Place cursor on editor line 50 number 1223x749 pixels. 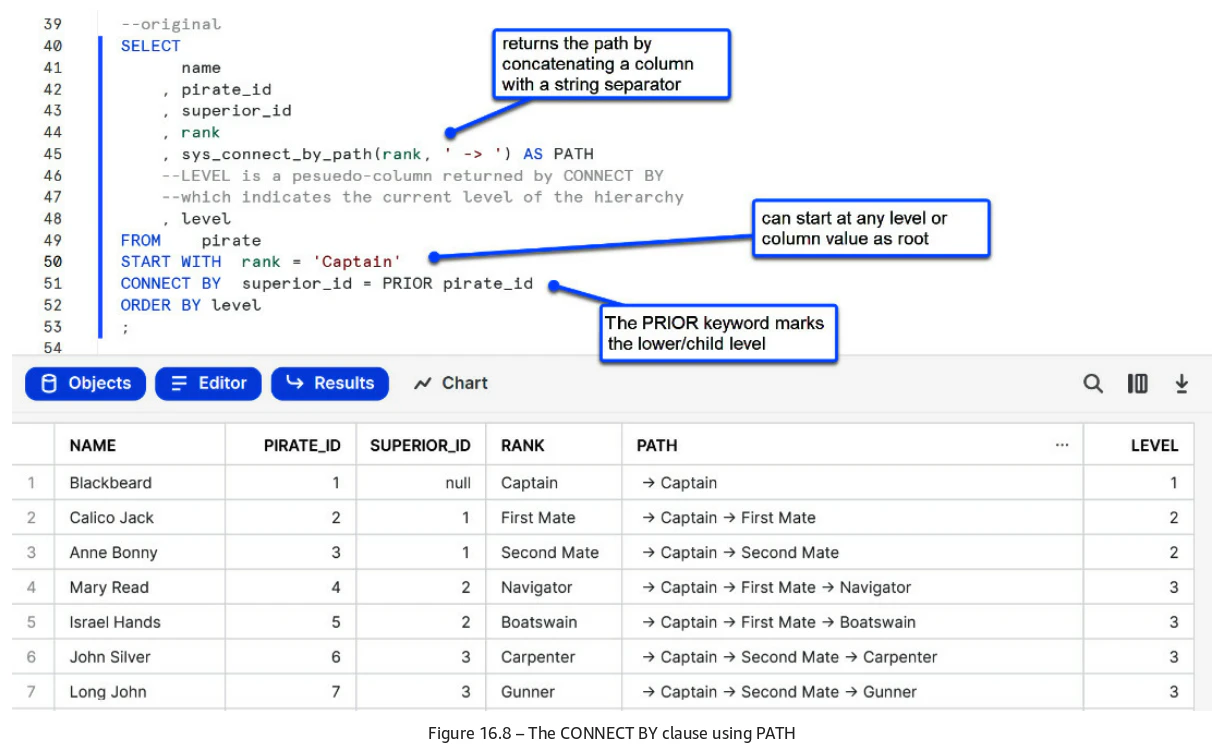coord(52,262)
